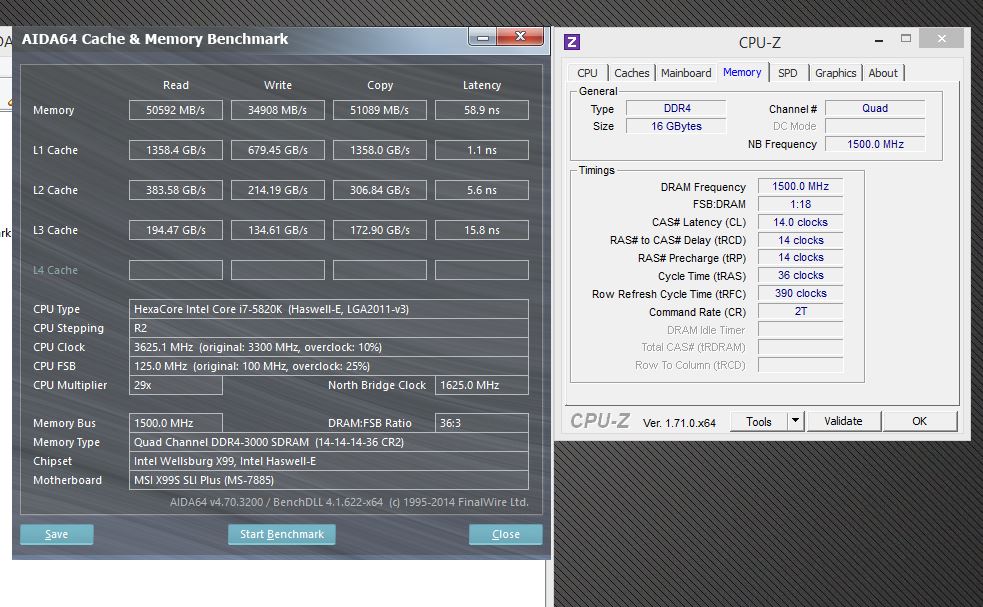This screenshot has width=983, height=607.
Task: Click the Memory Type Quad Channel DDR4-3000 field
Action: pyautogui.click(x=329, y=442)
